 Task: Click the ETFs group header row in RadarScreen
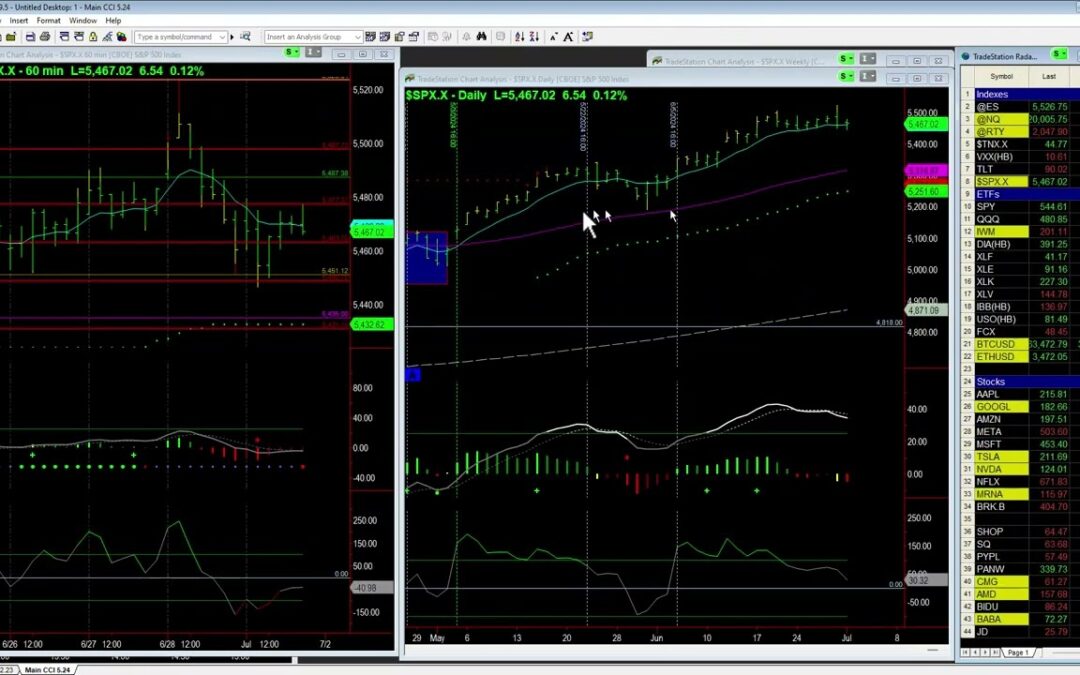[x=1020, y=194]
